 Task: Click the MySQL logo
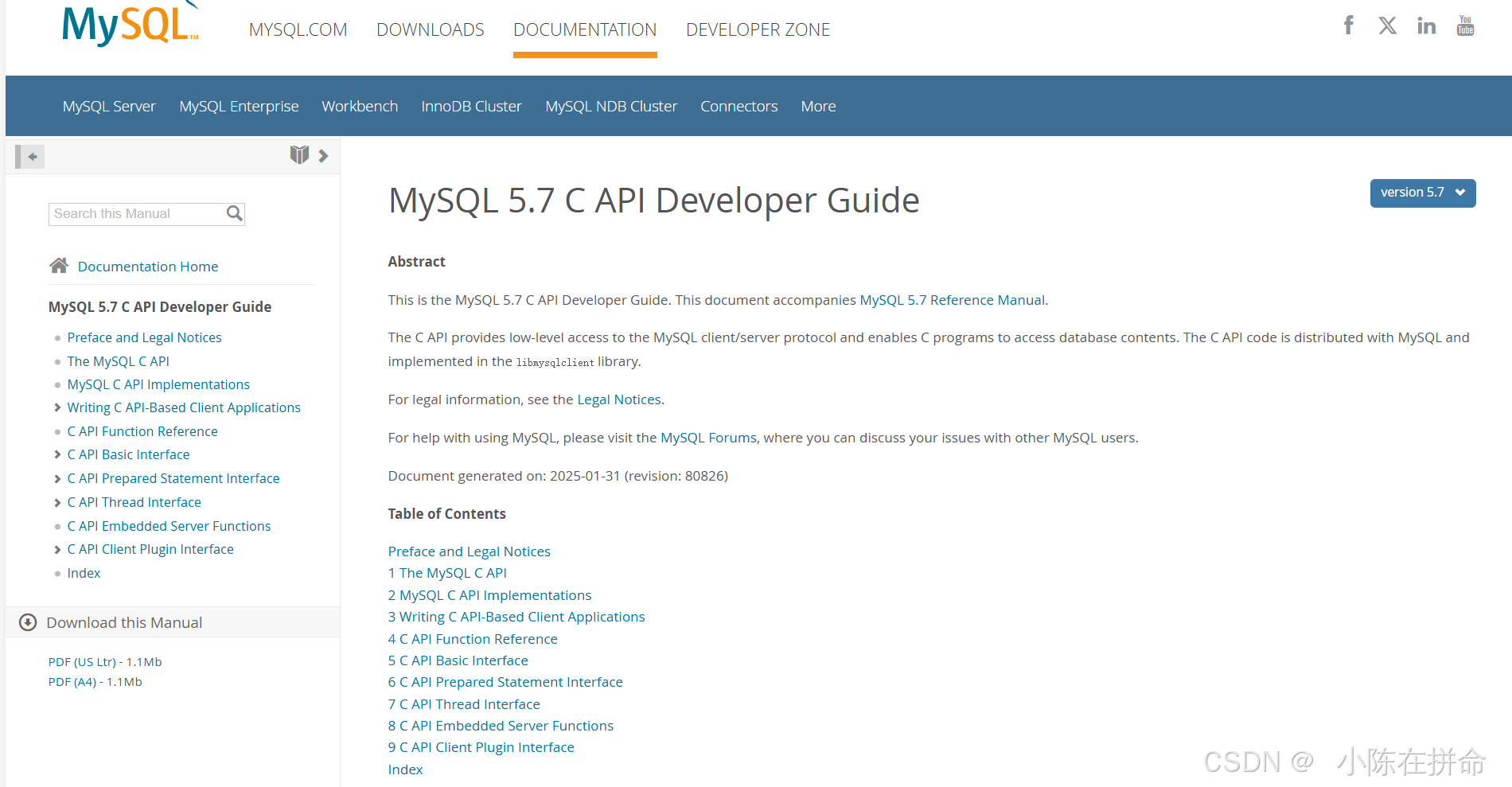[131, 24]
